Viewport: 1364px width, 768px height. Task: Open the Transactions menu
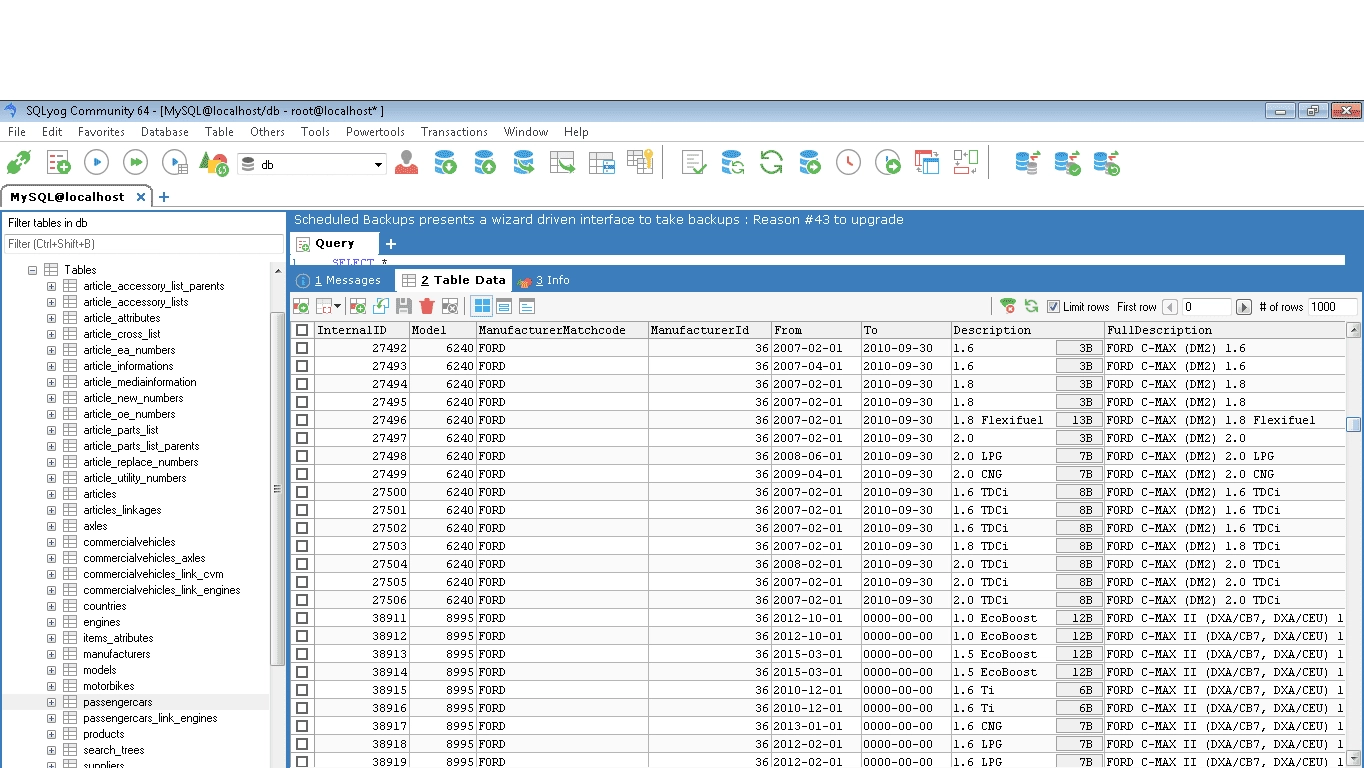pyautogui.click(x=454, y=132)
